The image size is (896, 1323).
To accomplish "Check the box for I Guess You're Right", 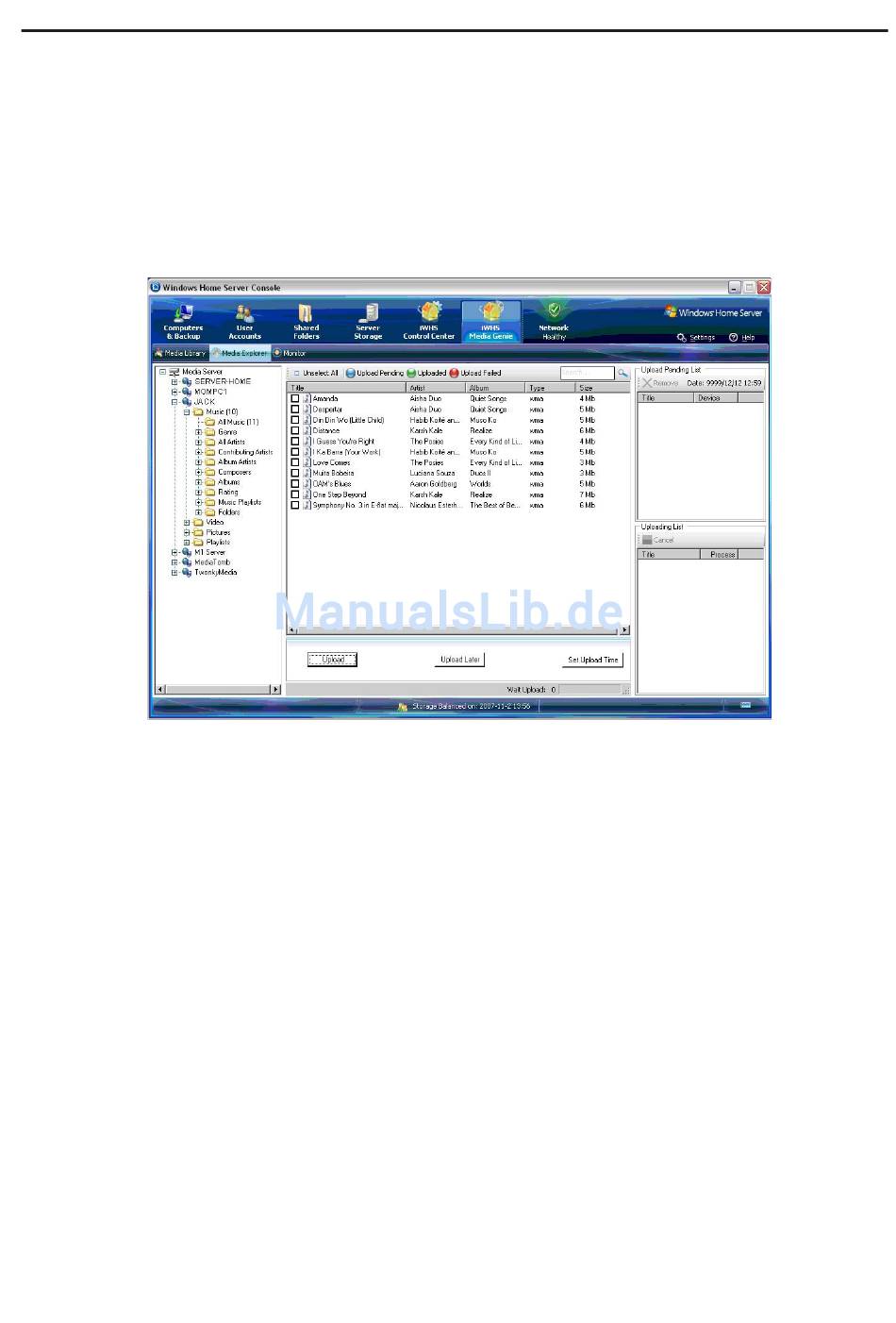I will (295, 442).
